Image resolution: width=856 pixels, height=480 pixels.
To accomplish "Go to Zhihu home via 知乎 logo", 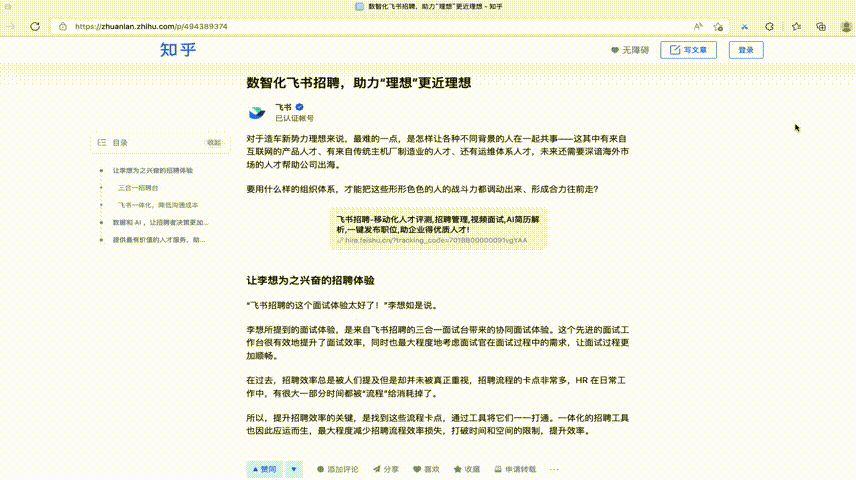I will click(x=178, y=50).
